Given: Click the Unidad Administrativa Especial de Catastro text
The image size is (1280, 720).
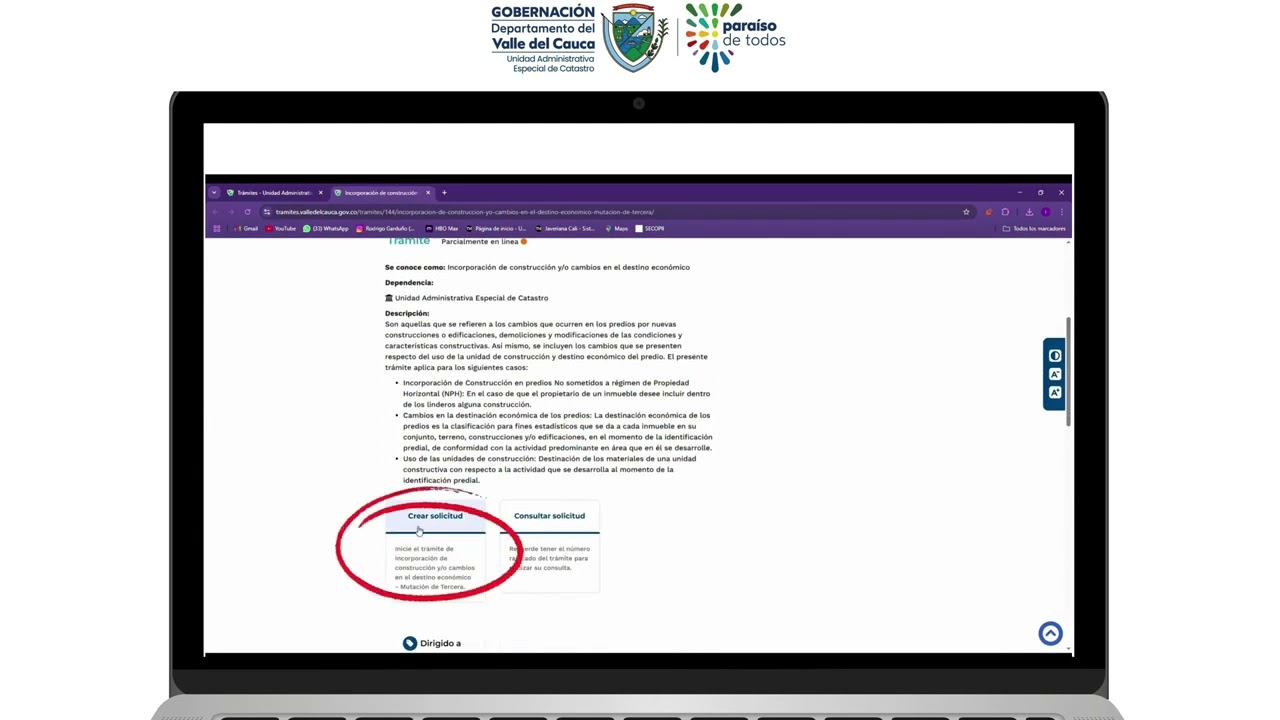Looking at the screenshot, I should tap(471, 298).
